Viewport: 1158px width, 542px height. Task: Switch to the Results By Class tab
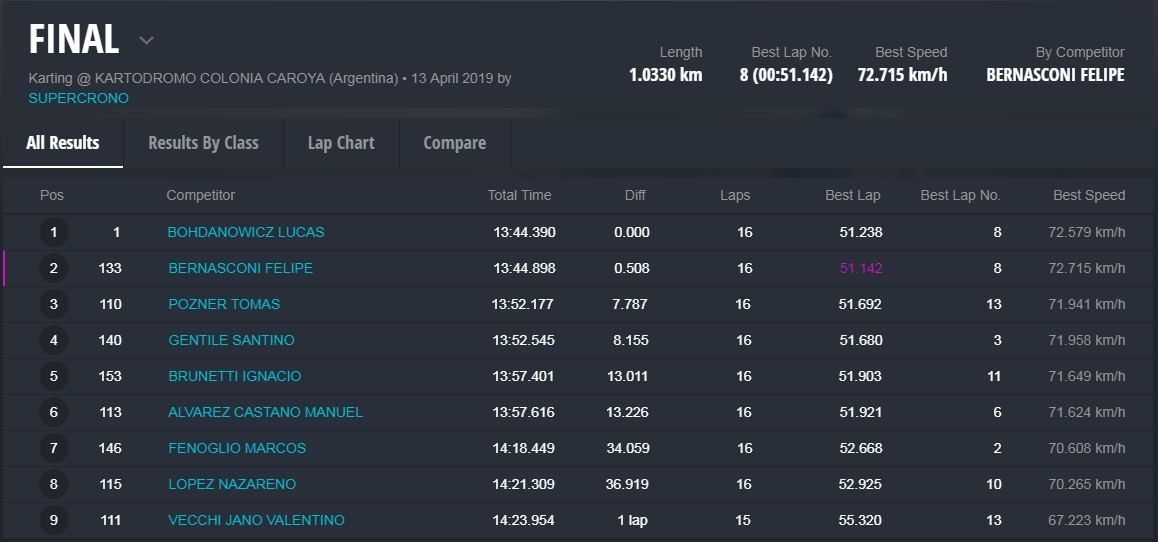(x=203, y=143)
